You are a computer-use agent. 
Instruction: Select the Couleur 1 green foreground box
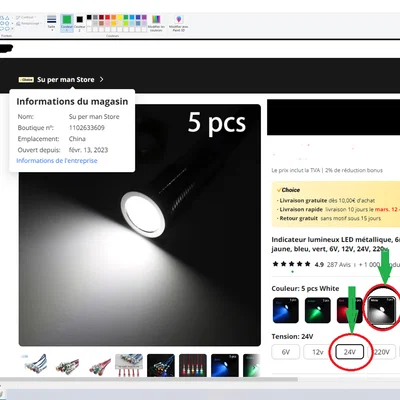click(67, 23)
